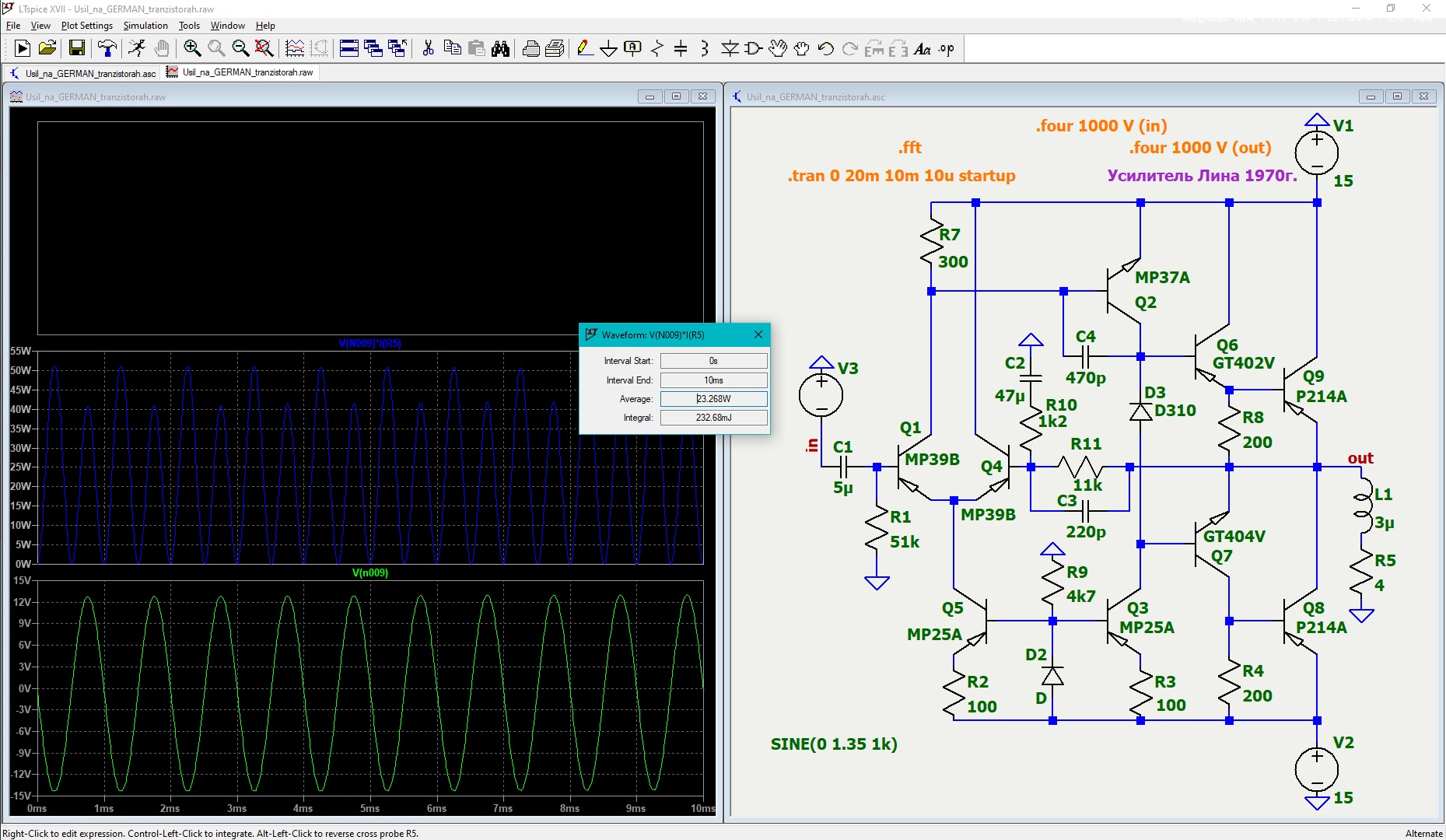Click the Zoom Full Extents icon
This screenshot has height=840, width=1446.
[264, 49]
